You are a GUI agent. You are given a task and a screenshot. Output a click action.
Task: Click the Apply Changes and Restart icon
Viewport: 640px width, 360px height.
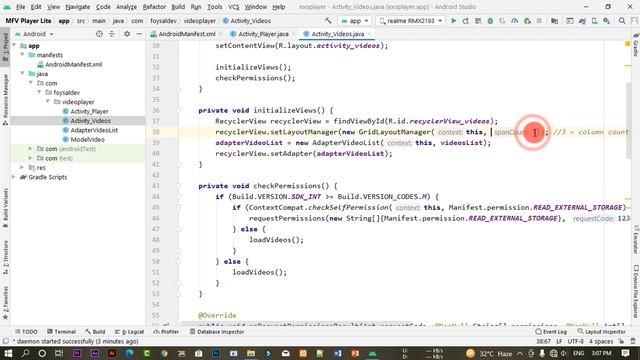point(465,20)
